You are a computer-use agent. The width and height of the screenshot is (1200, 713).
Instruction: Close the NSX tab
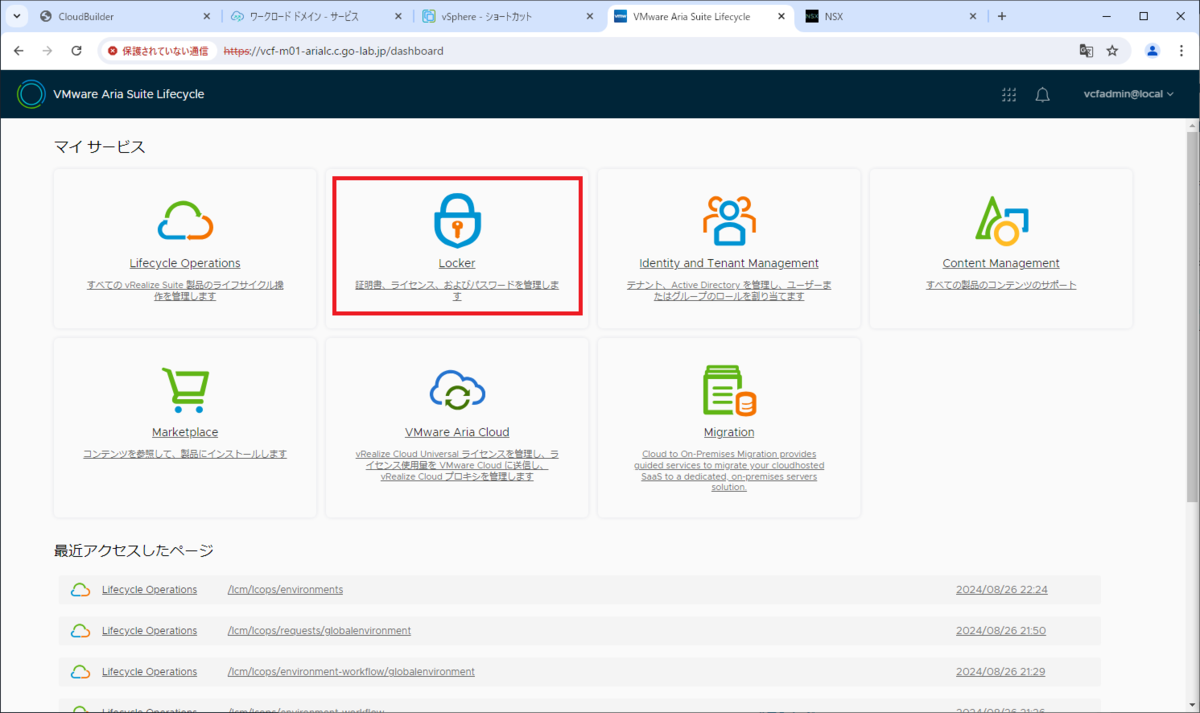click(x=973, y=17)
